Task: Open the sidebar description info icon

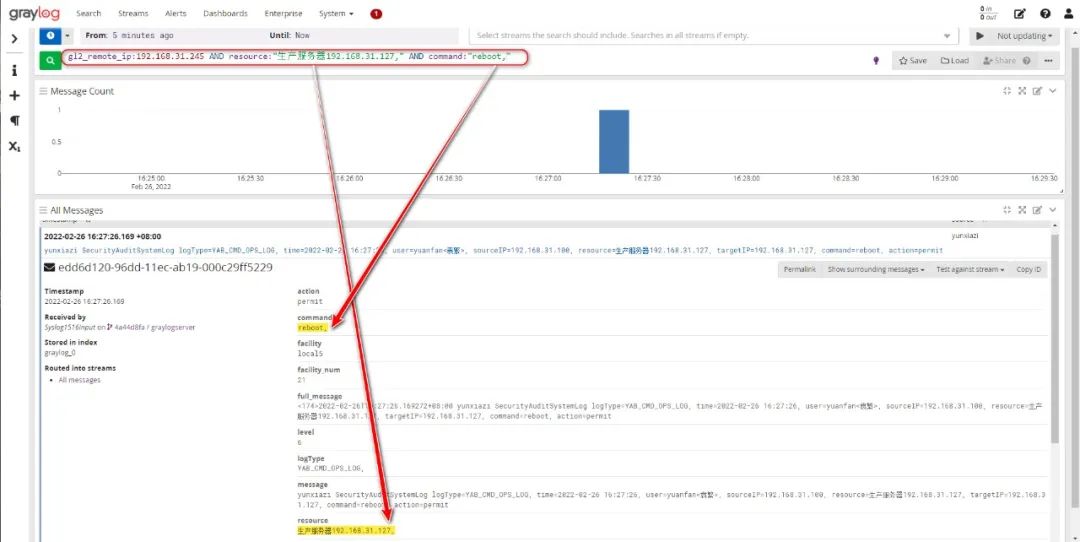Action: 14,71
